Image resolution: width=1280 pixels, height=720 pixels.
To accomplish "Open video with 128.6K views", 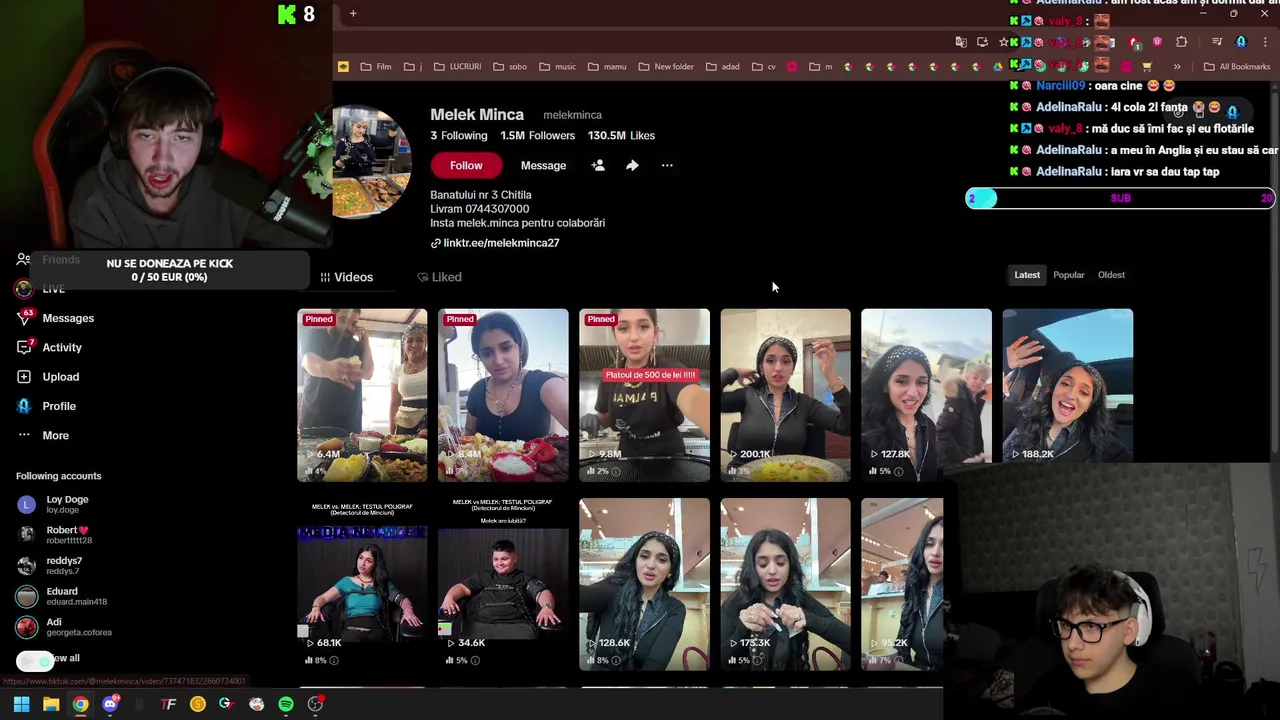I will tap(644, 584).
